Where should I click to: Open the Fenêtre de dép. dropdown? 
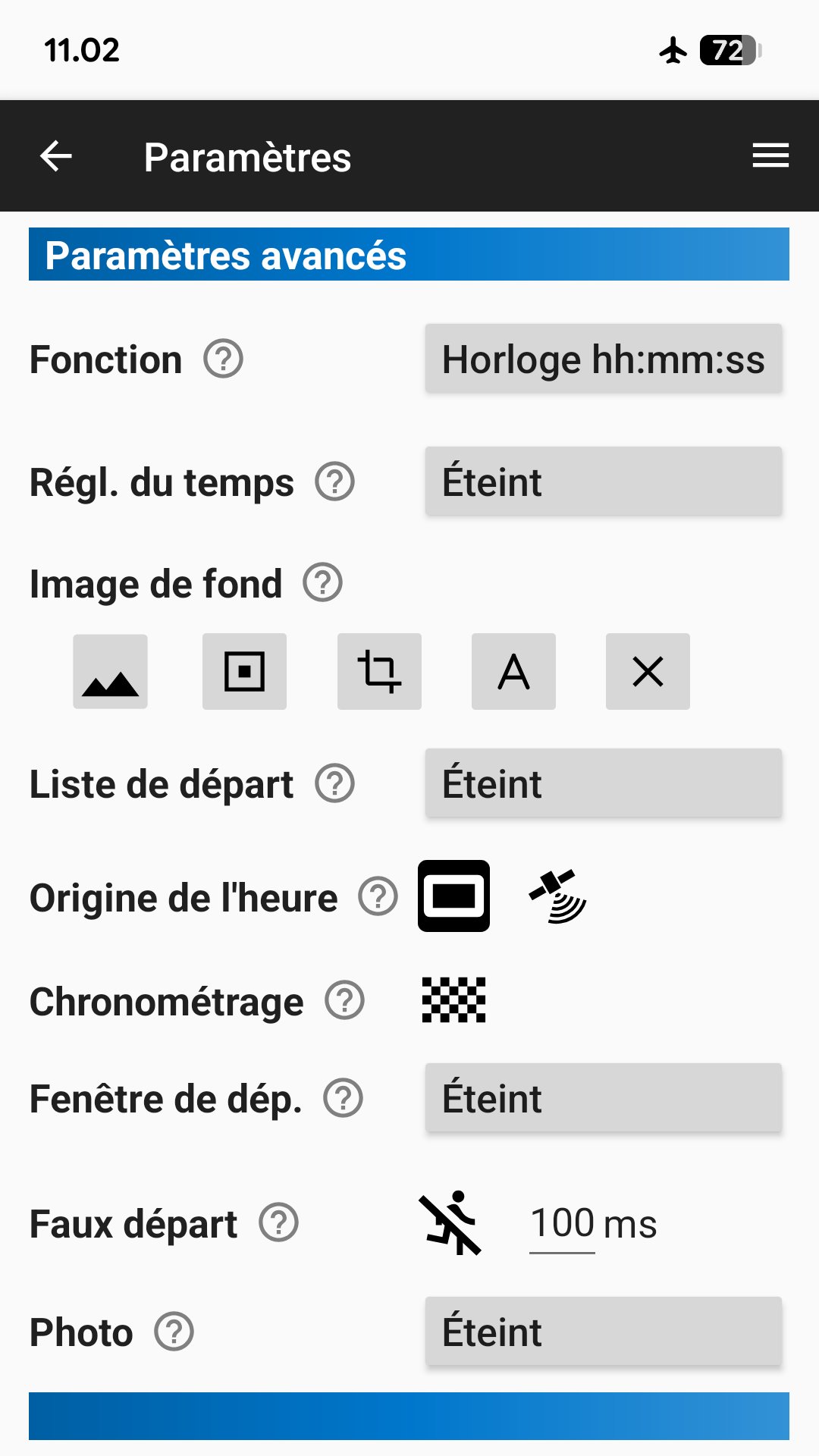[x=604, y=1098]
